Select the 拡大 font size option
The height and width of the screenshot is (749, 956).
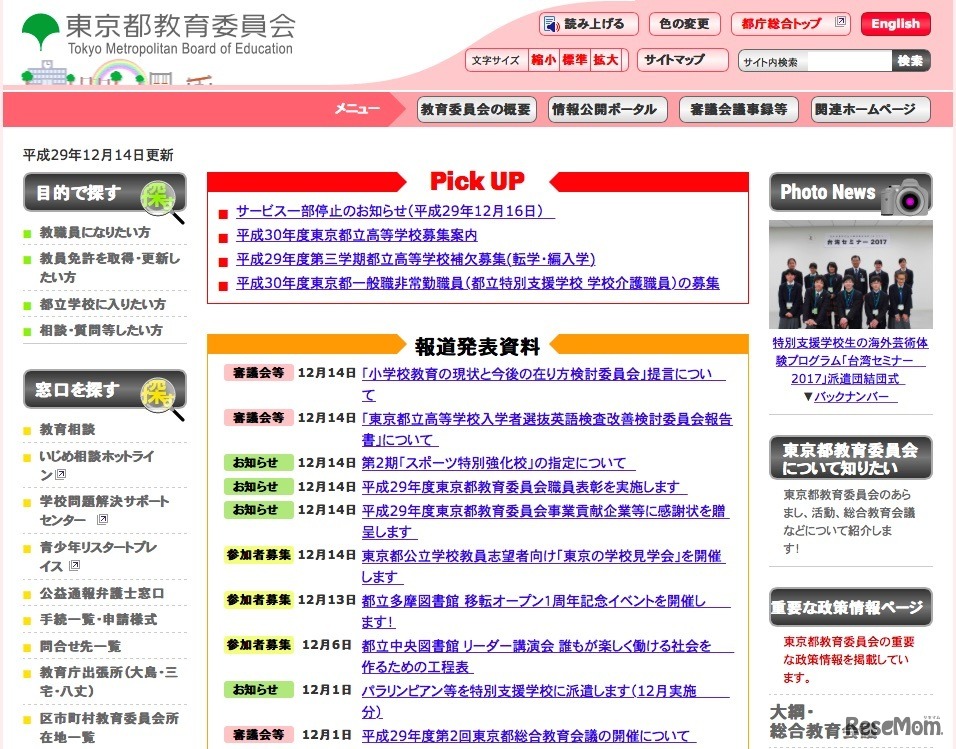click(607, 60)
